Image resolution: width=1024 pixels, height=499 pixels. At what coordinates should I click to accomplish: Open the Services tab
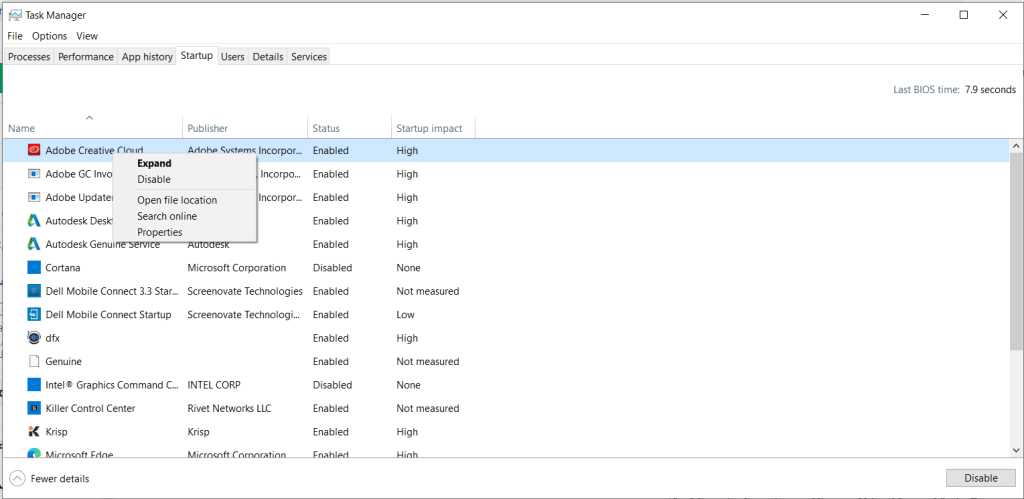[x=308, y=57]
